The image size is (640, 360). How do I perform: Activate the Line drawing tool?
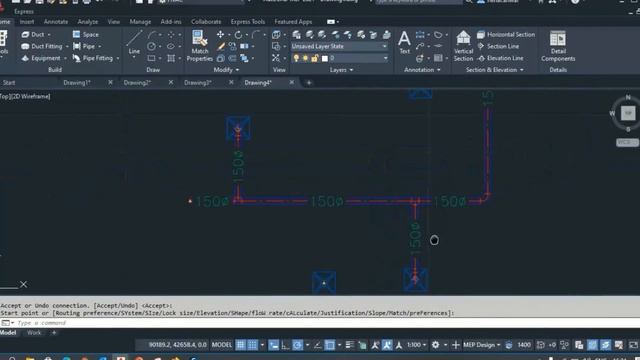click(x=134, y=42)
